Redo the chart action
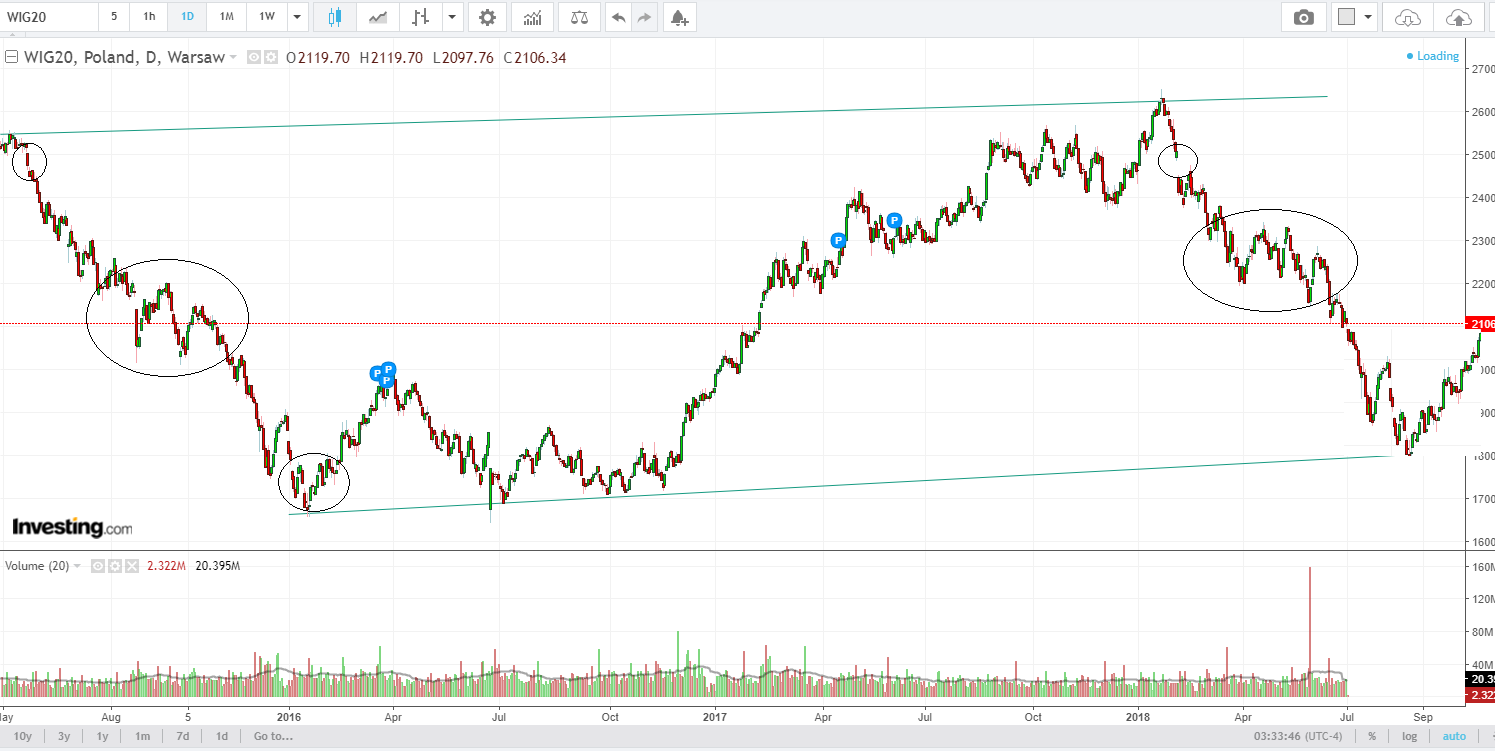Image resolution: width=1495 pixels, height=751 pixels. (644, 17)
